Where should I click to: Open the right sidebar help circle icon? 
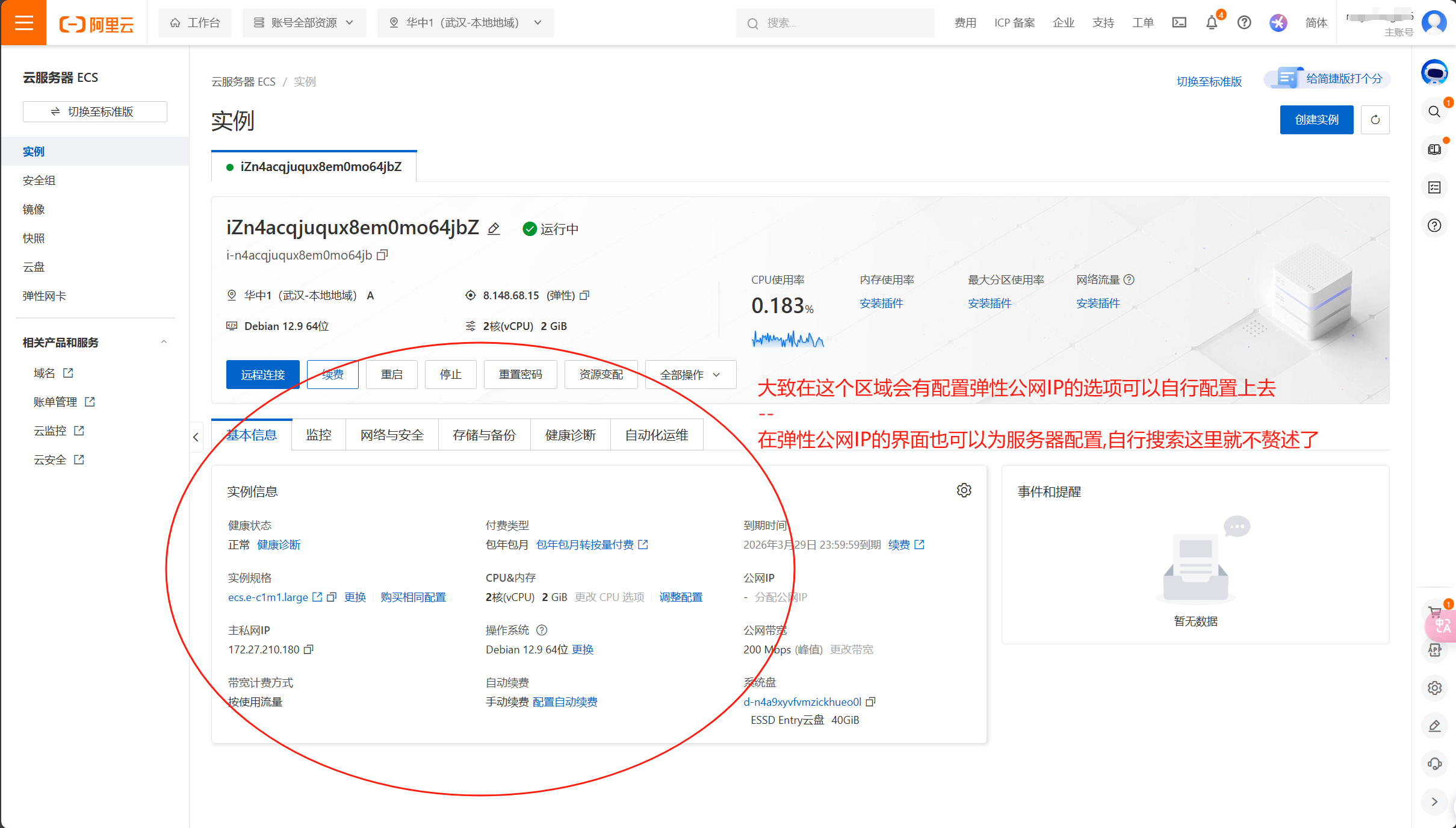(1434, 225)
